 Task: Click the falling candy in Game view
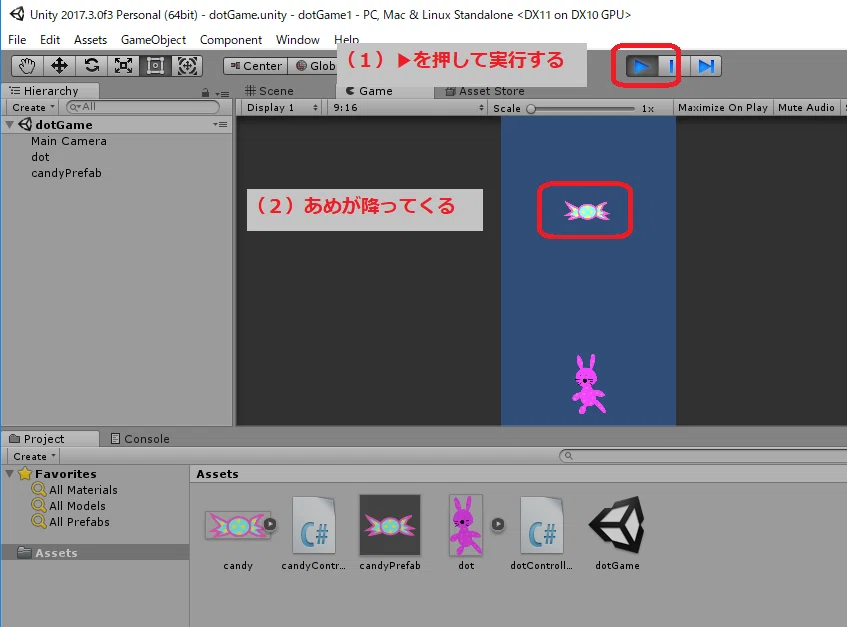point(587,211)
